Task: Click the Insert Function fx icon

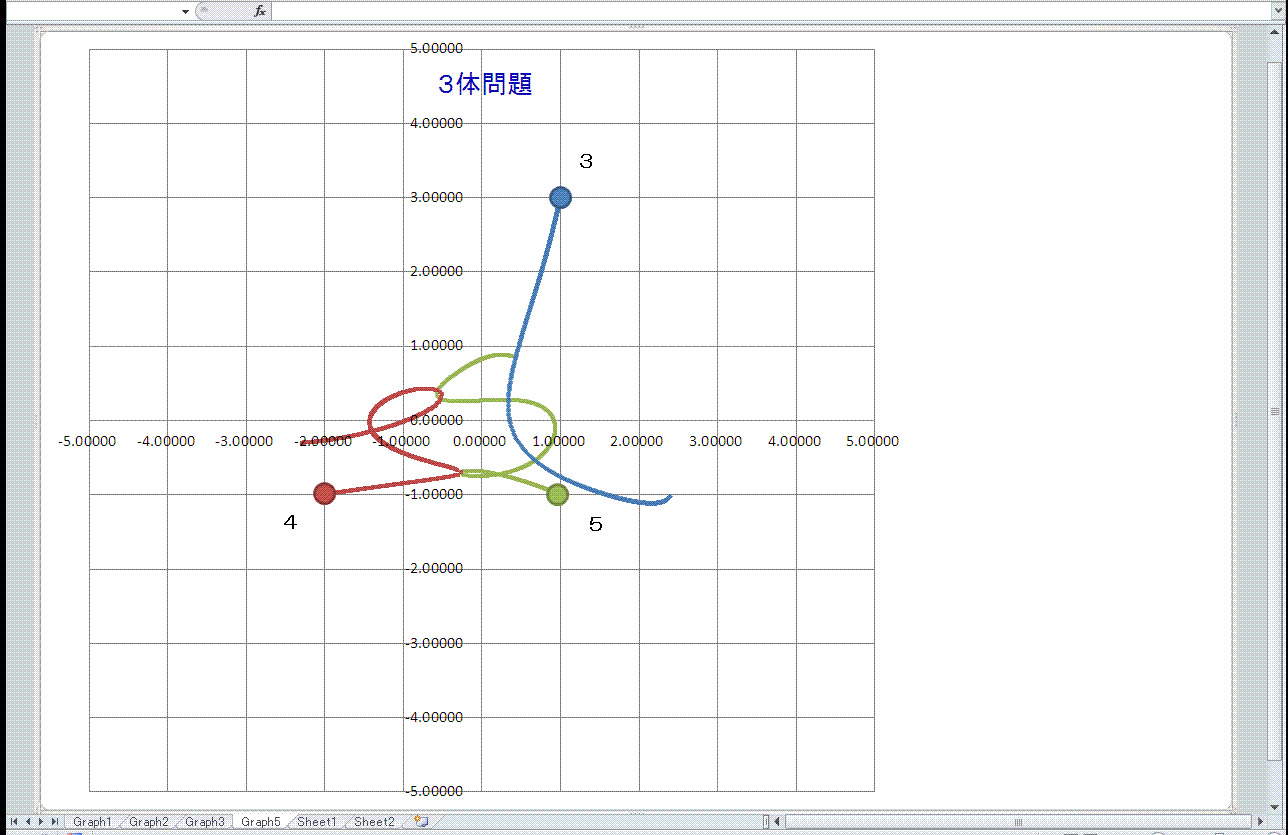Action: [260, 11]
